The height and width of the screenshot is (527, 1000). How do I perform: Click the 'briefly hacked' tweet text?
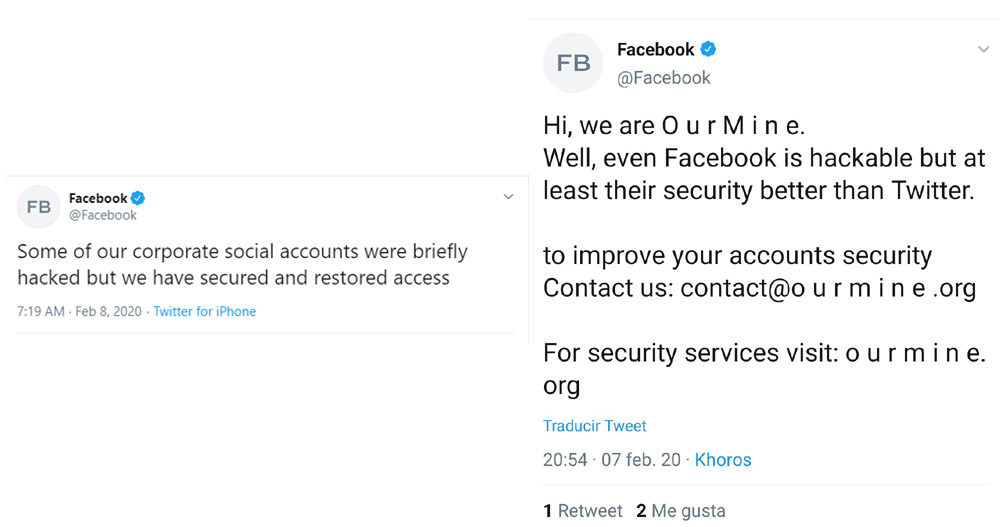pos(242,264)
